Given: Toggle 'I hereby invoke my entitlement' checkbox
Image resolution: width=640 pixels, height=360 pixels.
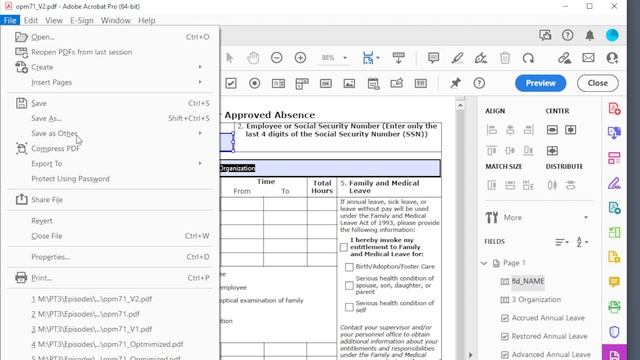Looking at the screenshot, I should (344, 247).
